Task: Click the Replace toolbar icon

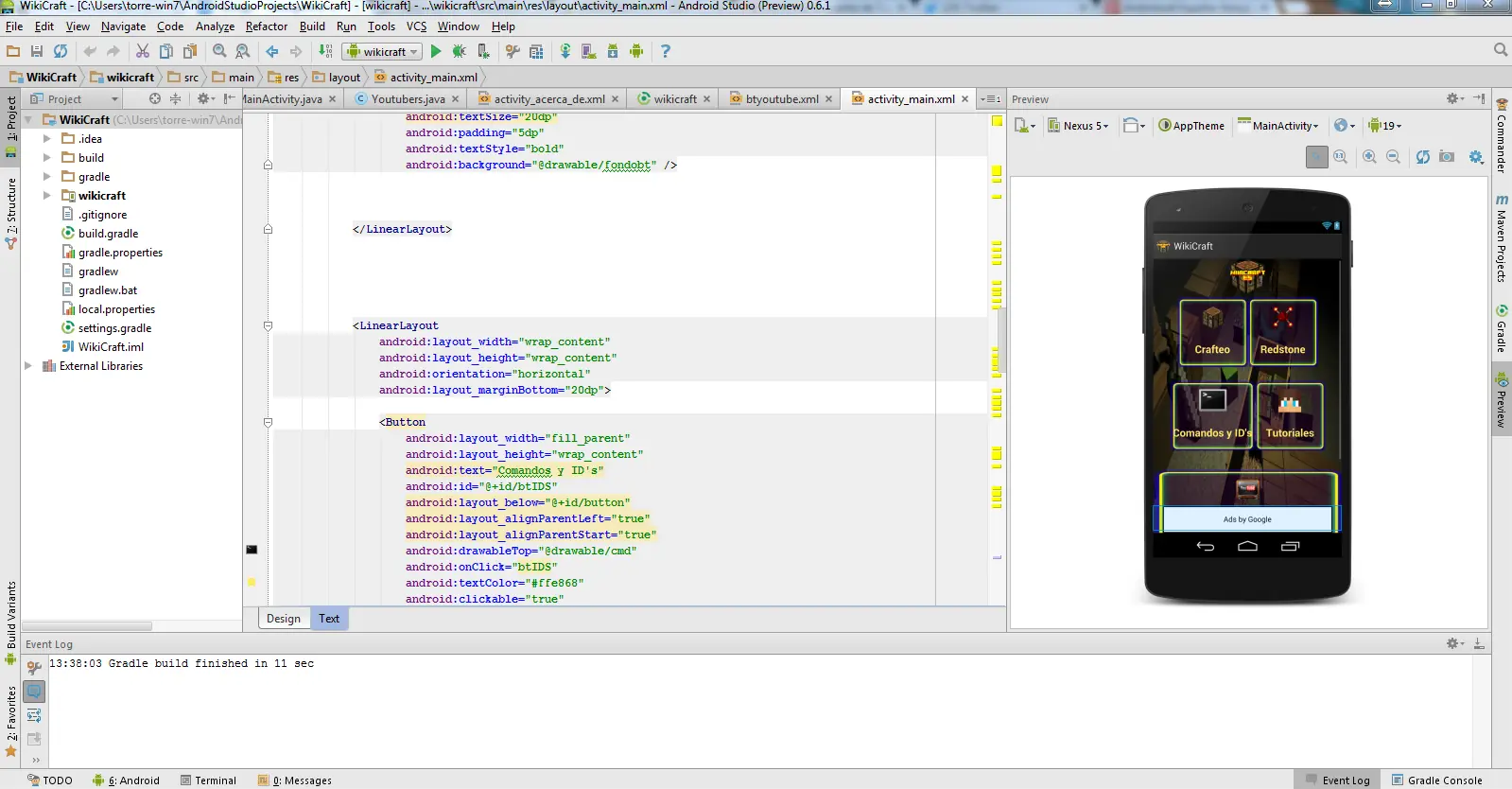Action: [x=243, y=51]
